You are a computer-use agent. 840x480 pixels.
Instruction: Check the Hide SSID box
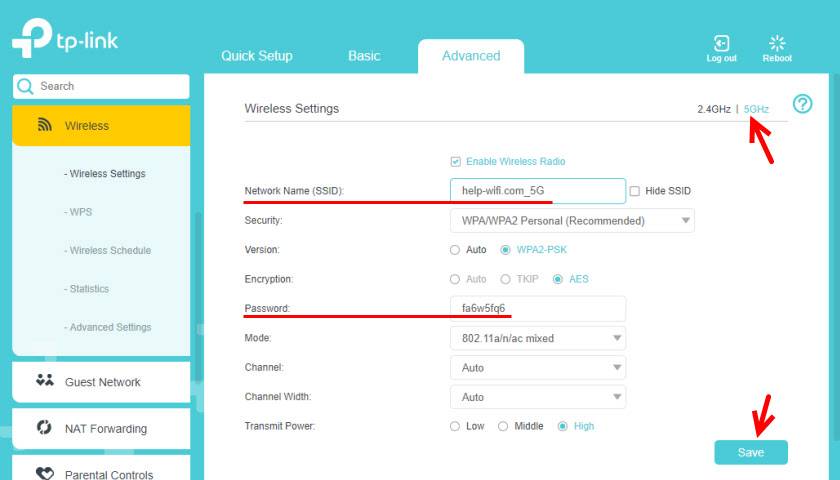(x=635, y=191)
